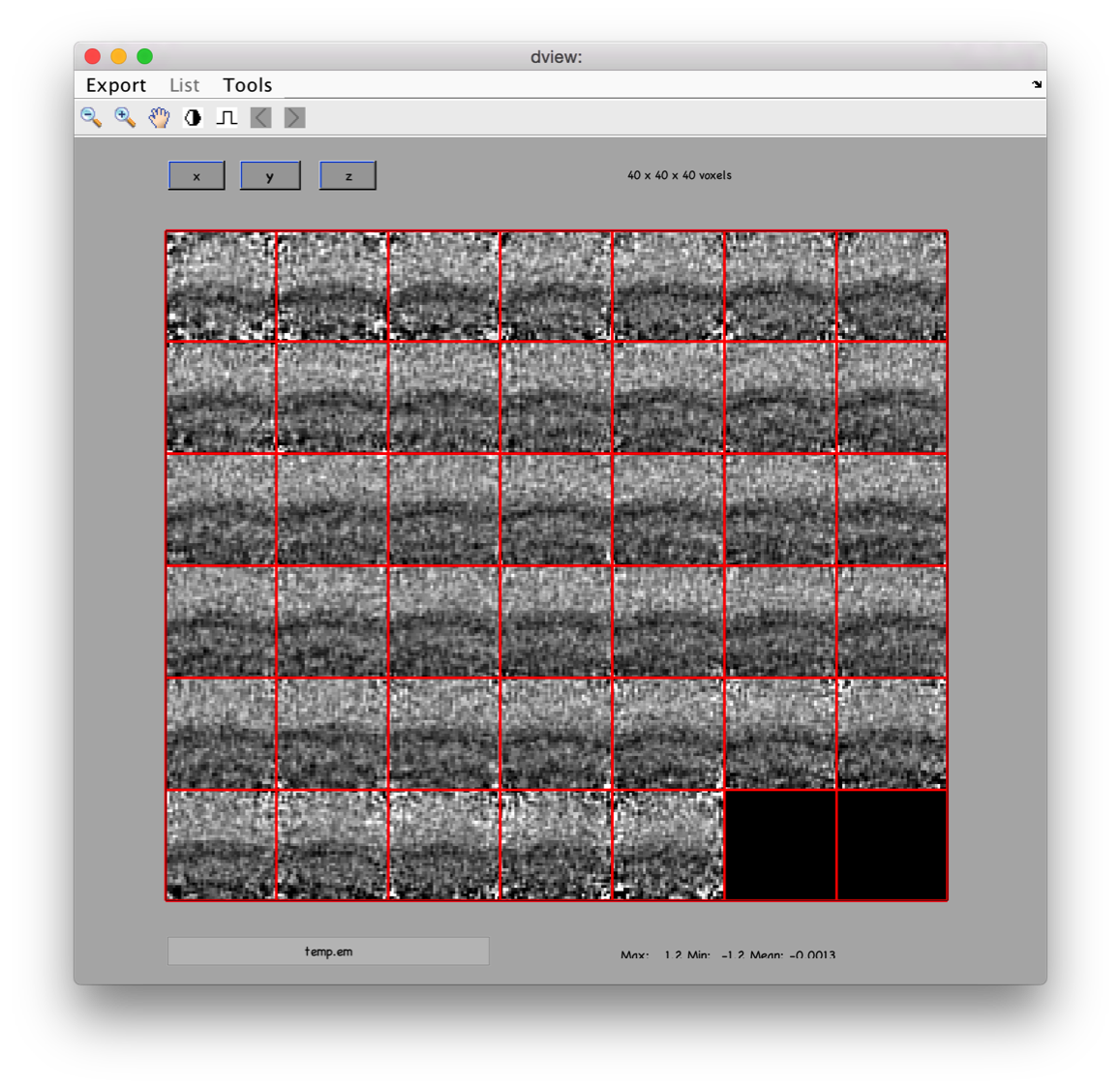The image size is (1120, 1089).
Task: Minimize the dview window
Action: coord(118,56)
